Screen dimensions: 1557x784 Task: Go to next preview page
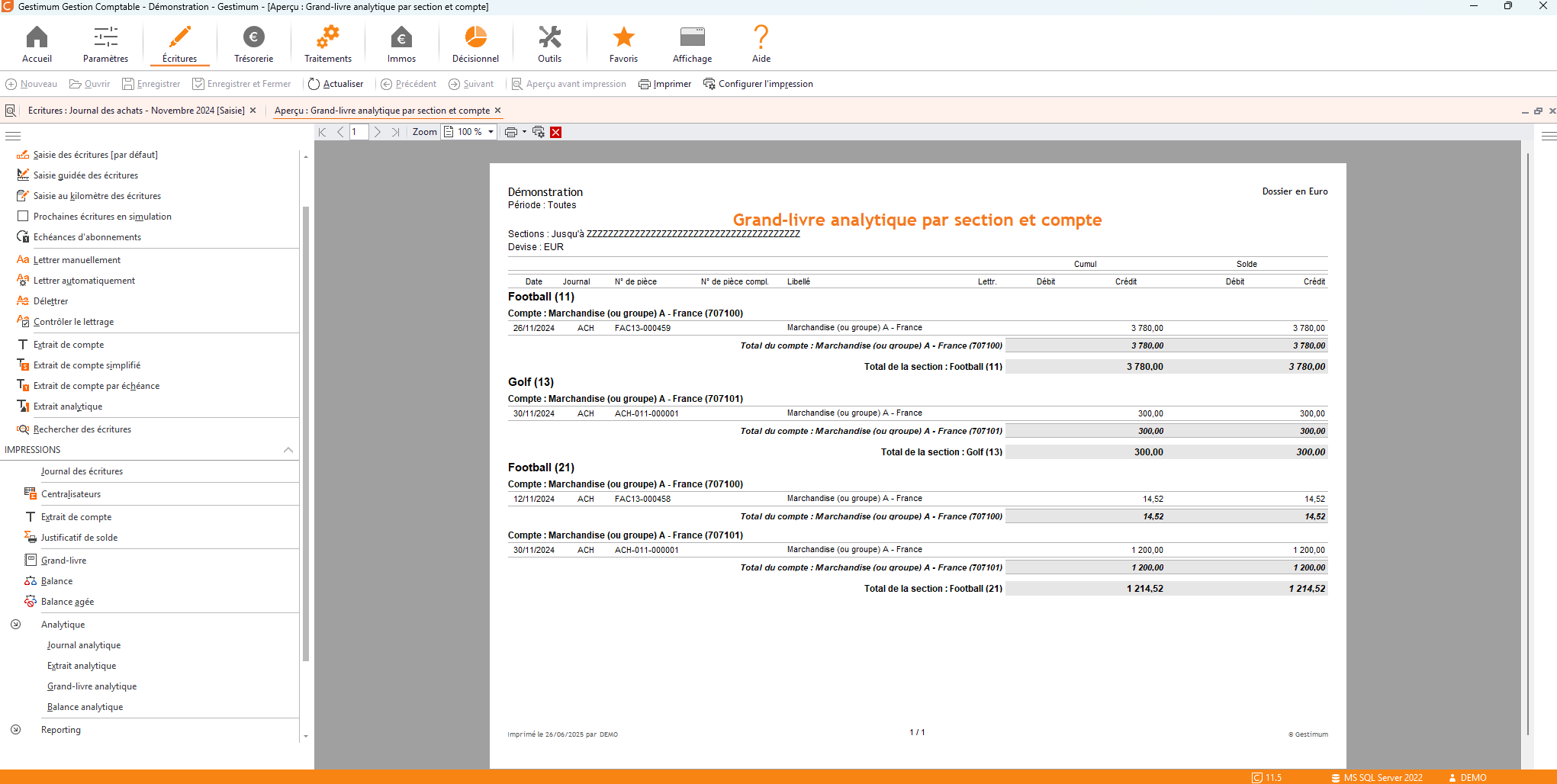tap(378, 132)
